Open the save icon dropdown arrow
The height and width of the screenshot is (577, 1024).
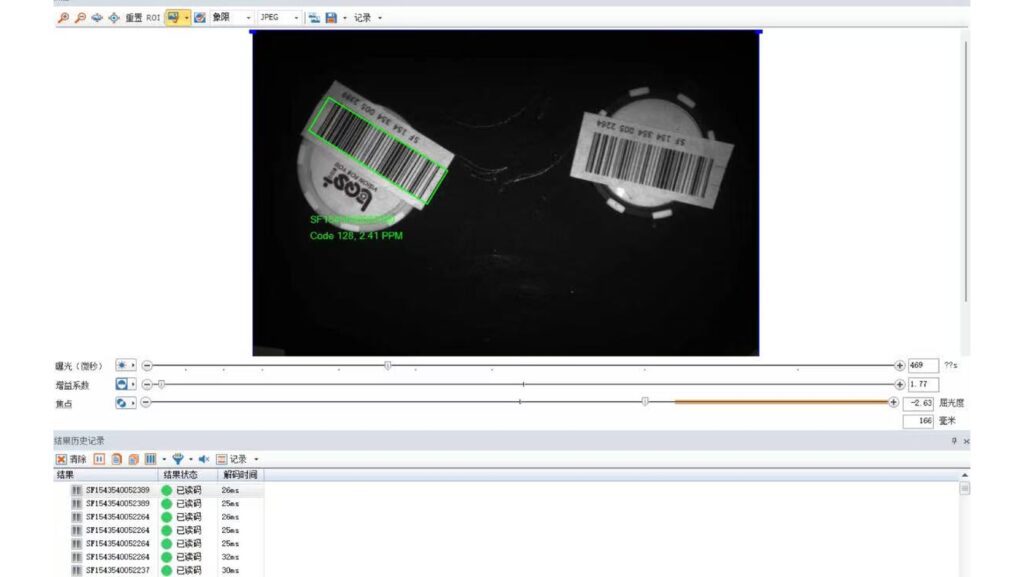point(345,18)
